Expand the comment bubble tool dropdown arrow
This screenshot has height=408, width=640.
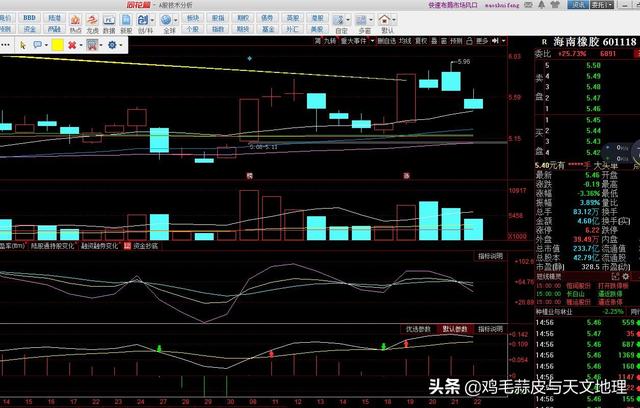tap(46, 45)
